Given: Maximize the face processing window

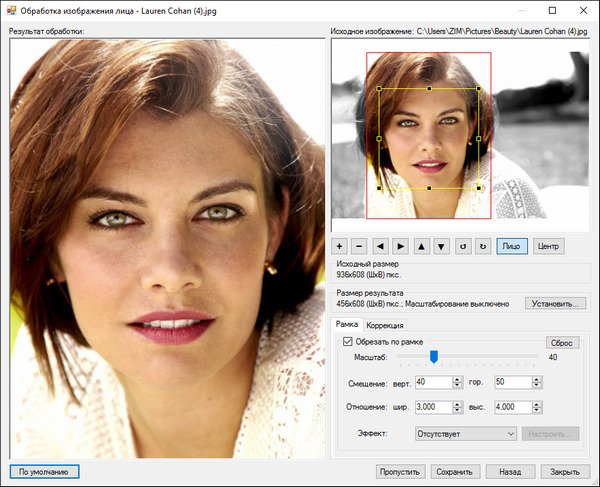Looking at the screenshot, I should click(552, 10).
